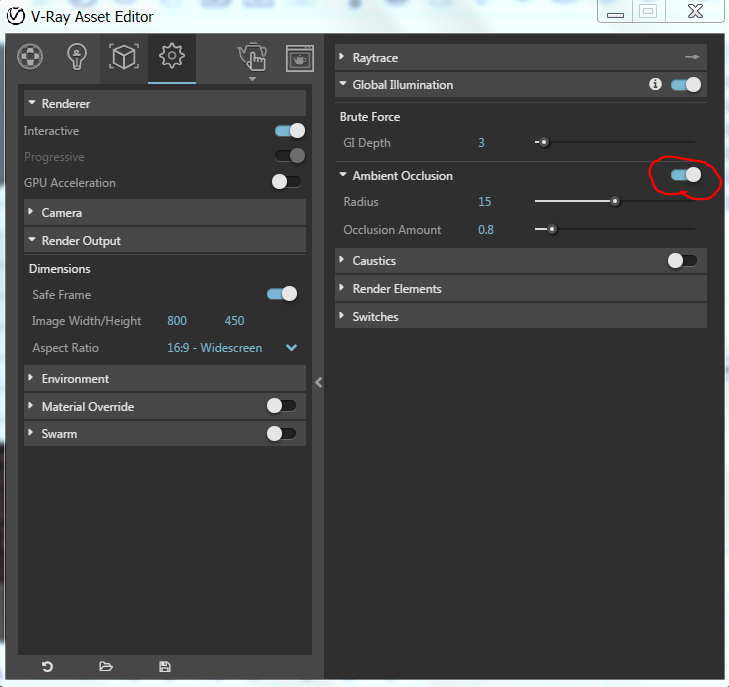729x687 pixels.
Task: Collapse the Ambient Occlusion section
Action: pyautogui.click(x=343, y=175)
